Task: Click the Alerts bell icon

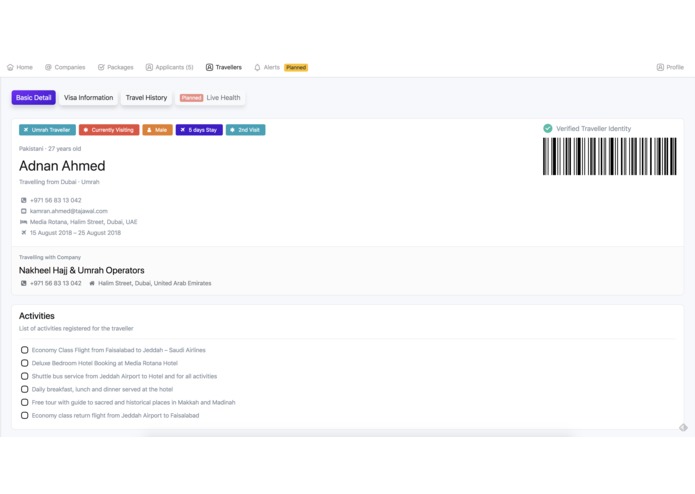Action: 257,67
